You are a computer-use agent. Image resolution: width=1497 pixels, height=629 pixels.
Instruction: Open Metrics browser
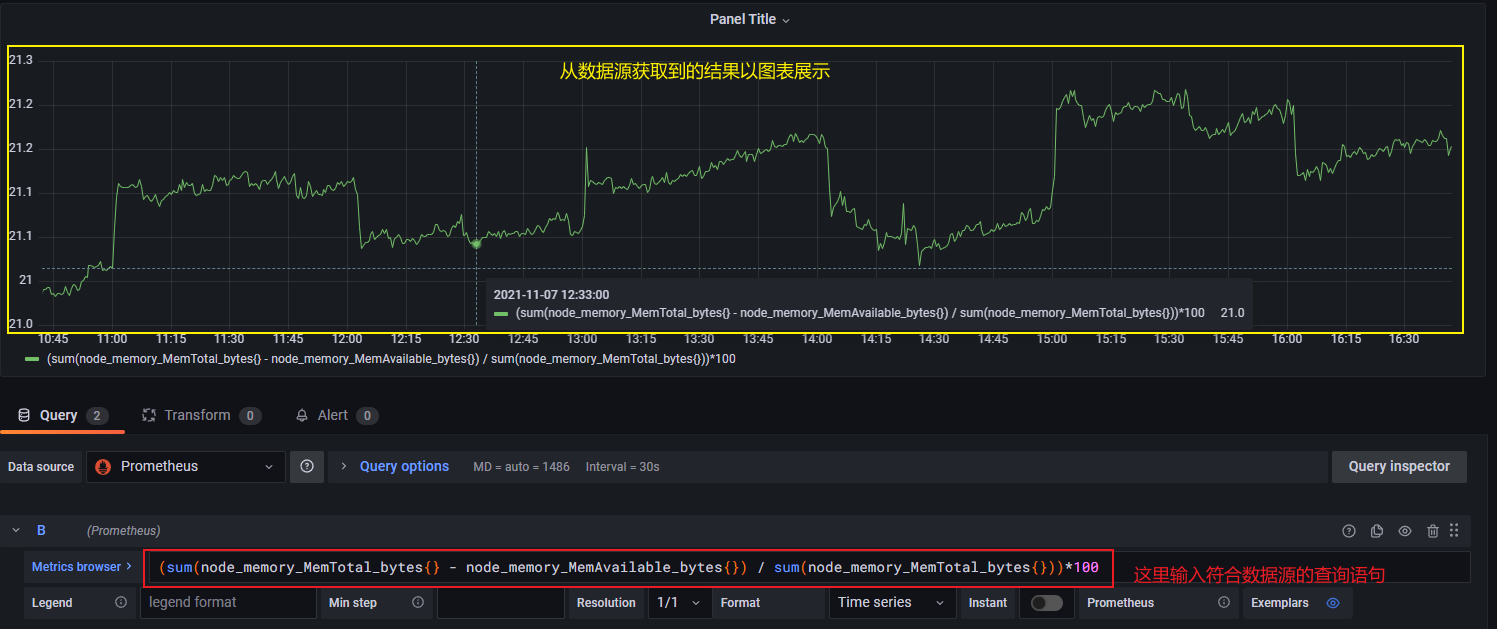tap(81, 567)
